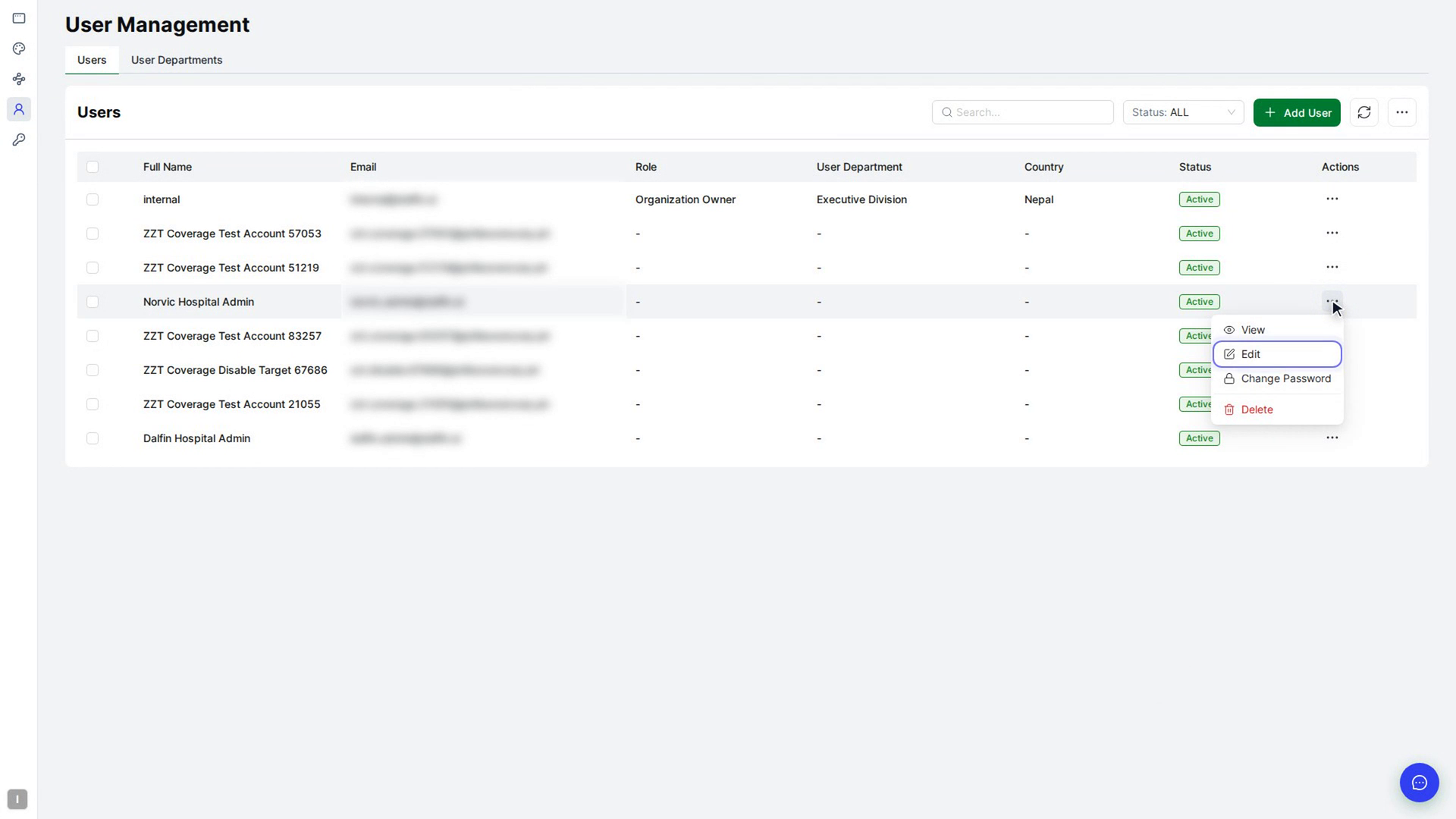Click the Status column header
1456x819 pixels.
(1195, 167)
